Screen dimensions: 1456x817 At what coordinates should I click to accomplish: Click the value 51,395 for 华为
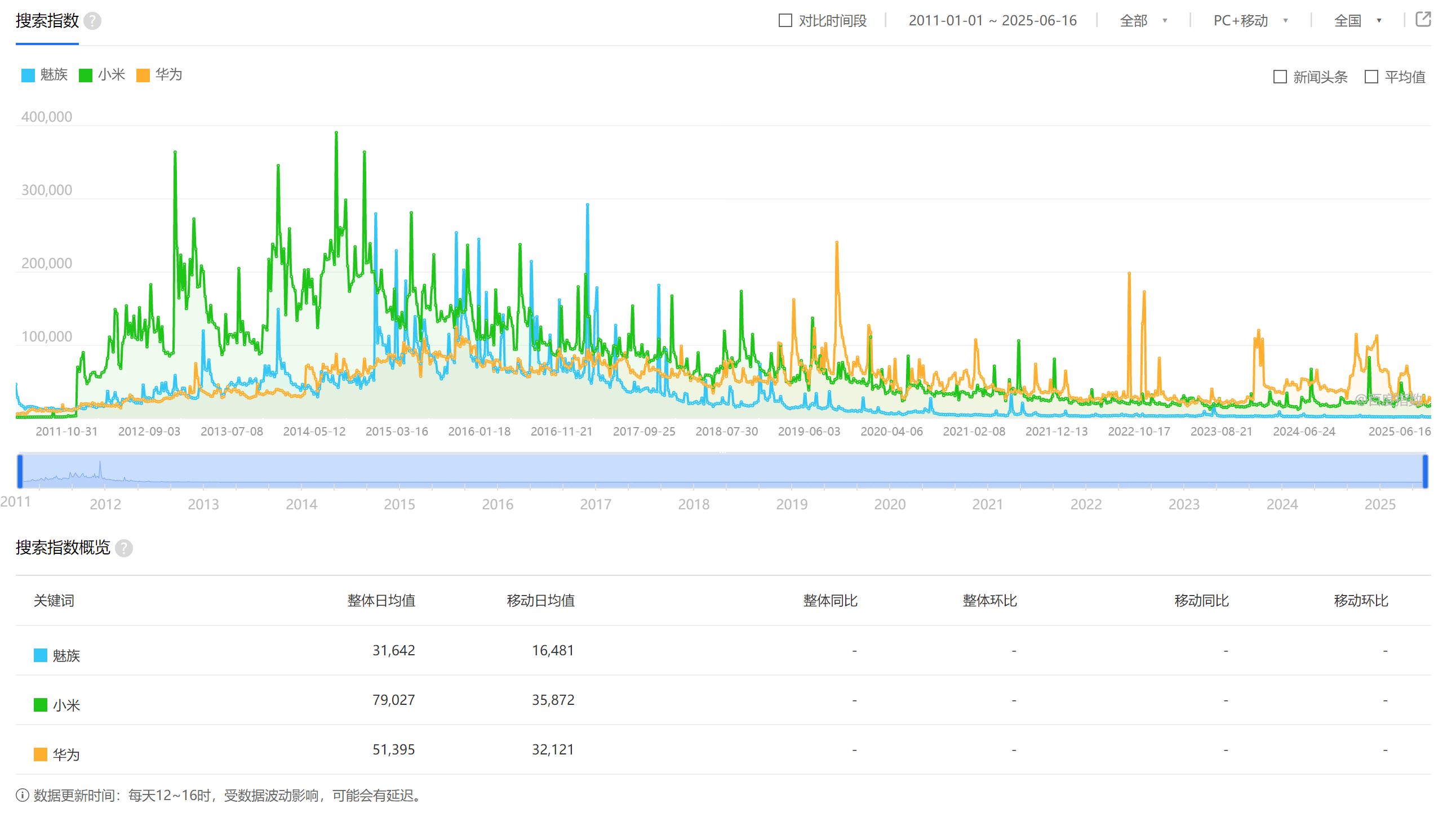[393, 750]
